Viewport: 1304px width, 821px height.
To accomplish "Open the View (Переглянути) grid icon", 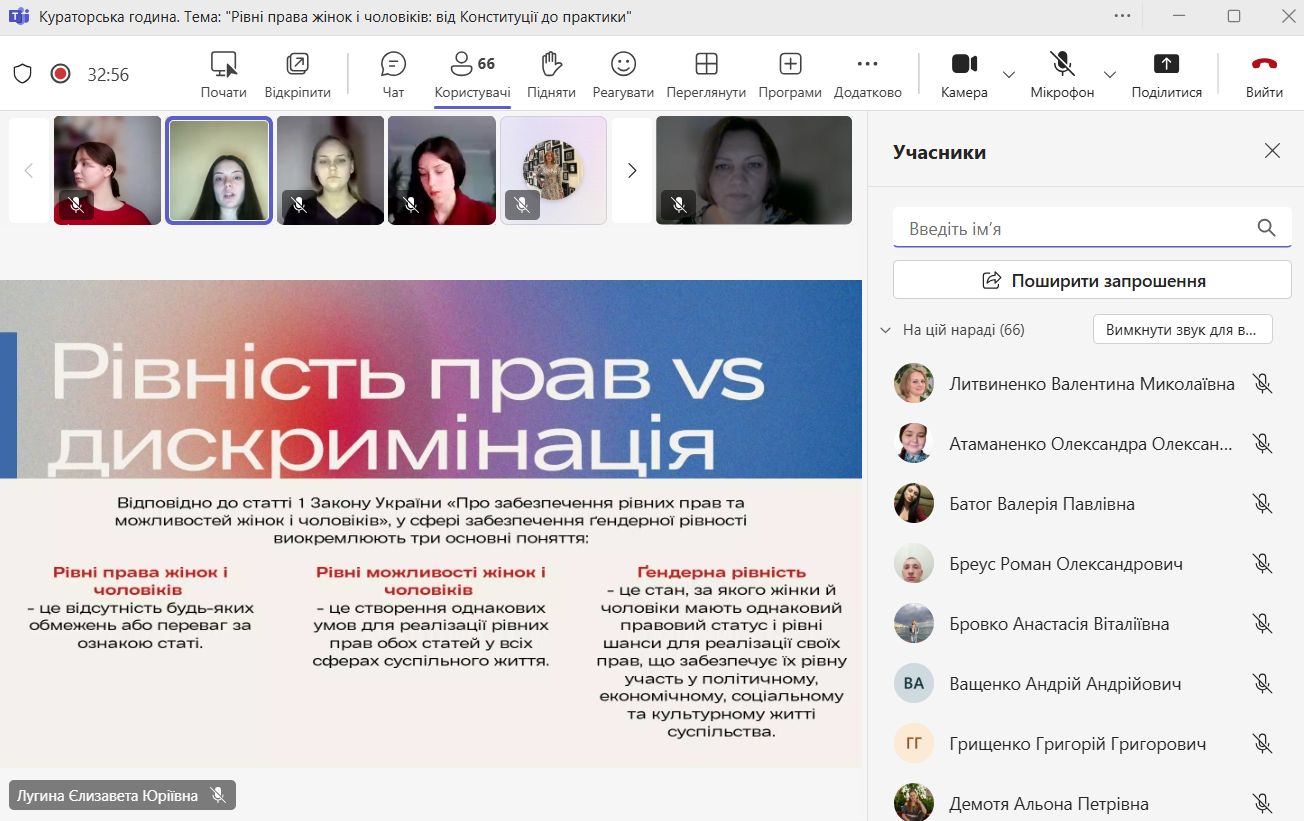I will pos(706,65).
